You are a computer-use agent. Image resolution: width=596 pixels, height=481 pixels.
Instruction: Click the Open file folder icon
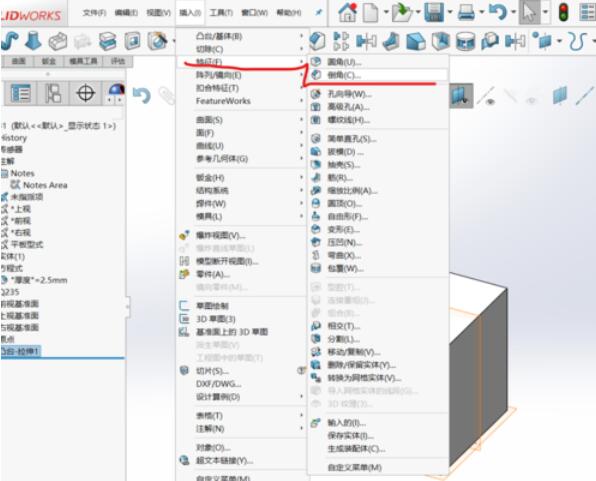(x=402, y=12)
